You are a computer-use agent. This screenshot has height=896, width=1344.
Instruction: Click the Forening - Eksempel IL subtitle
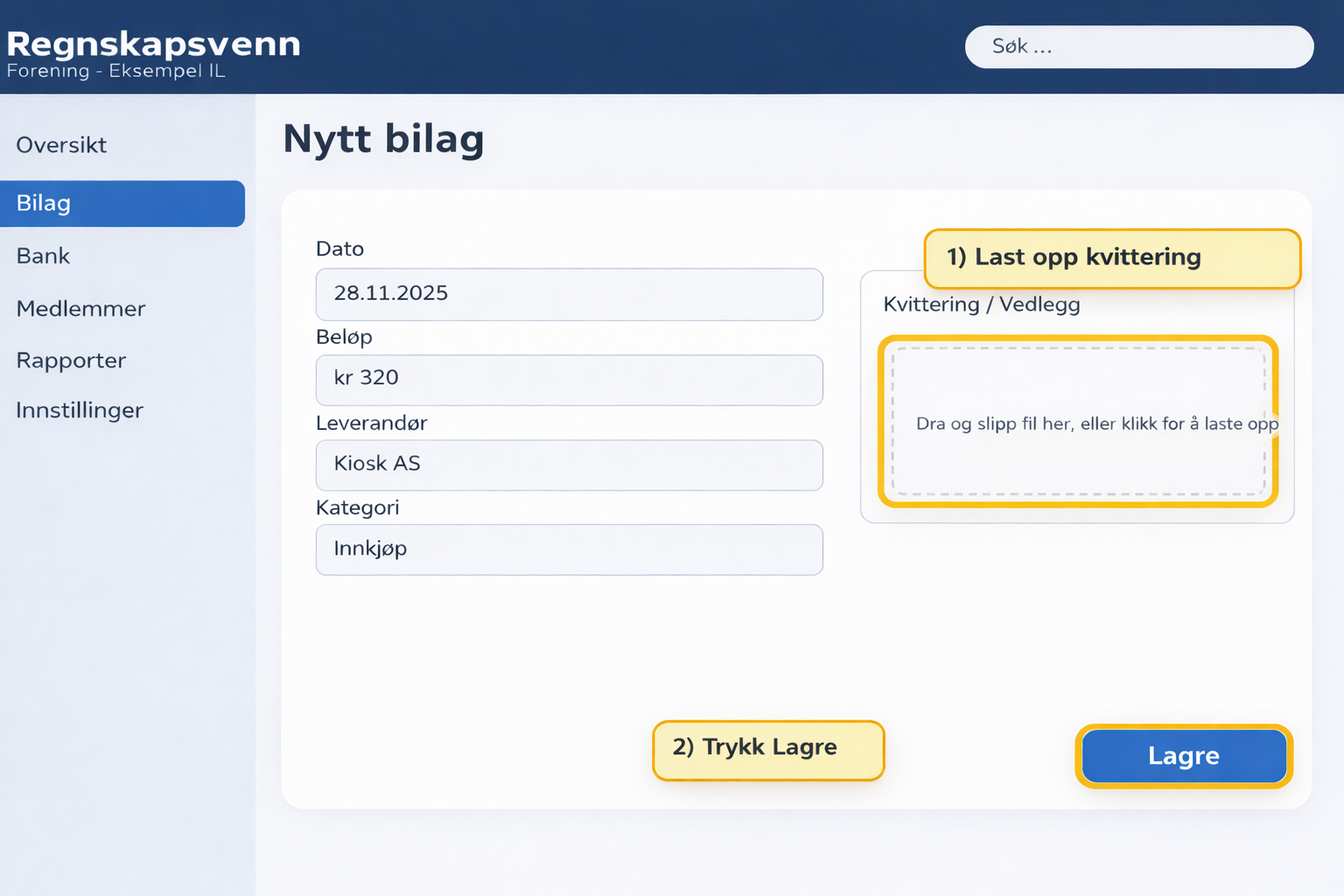pyautogui.click(x=115, y=71)
